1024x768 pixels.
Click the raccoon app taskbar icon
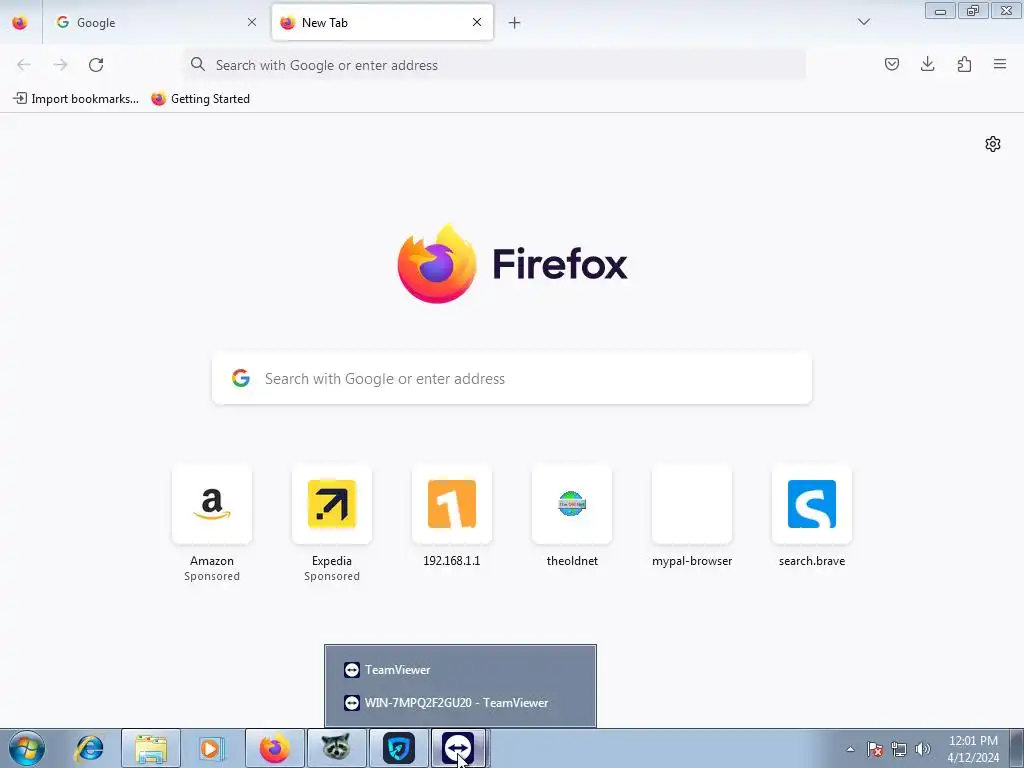point(336,748)
